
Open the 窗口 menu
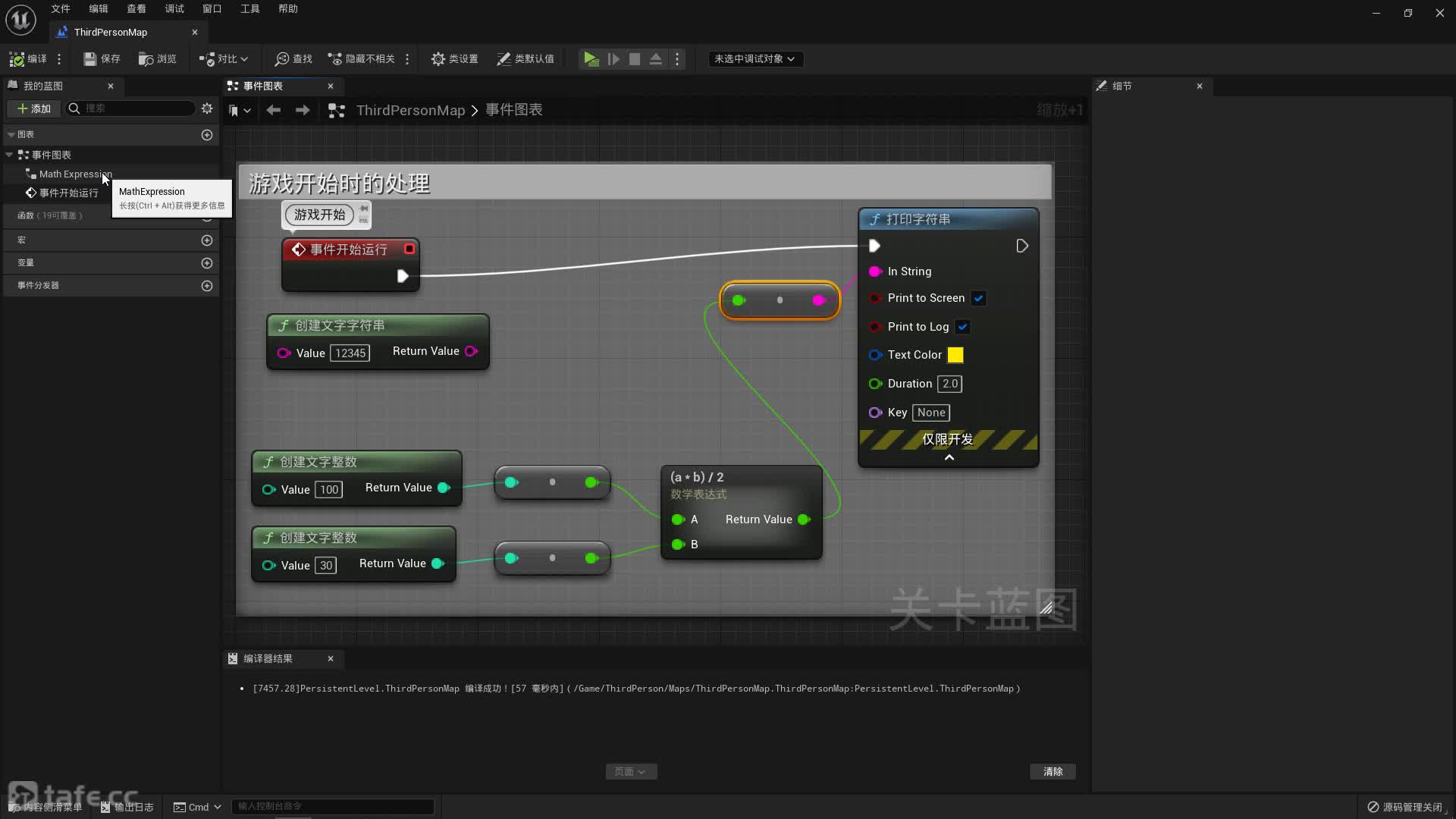tap(212, 8)
